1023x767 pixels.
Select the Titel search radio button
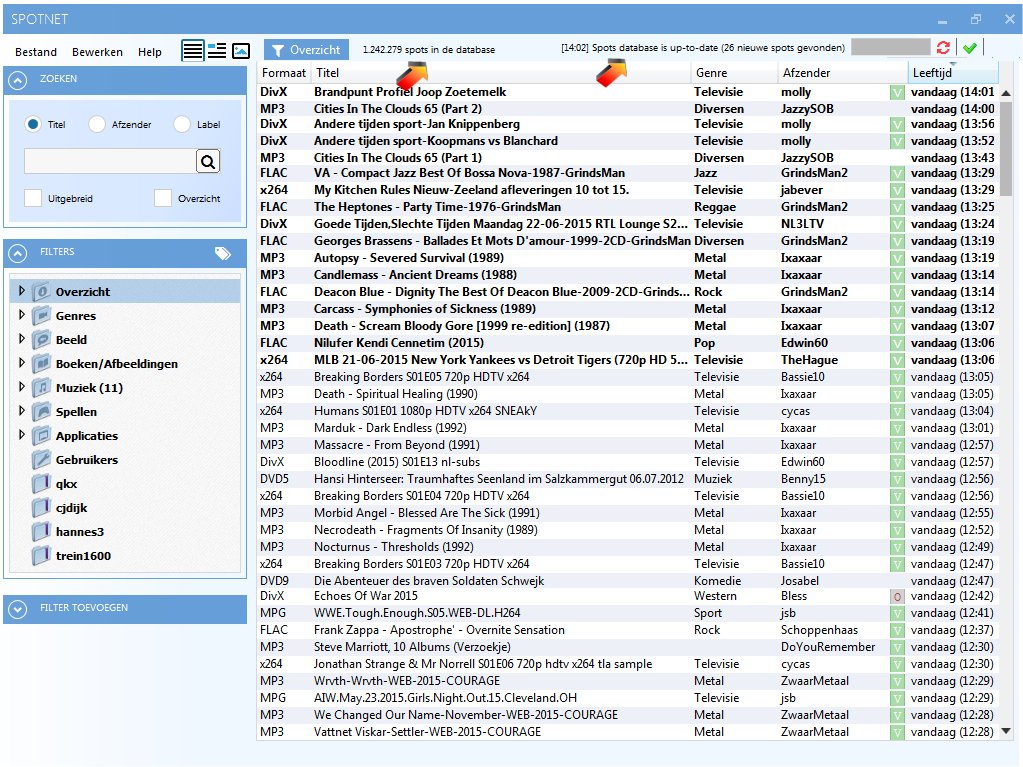33,123
